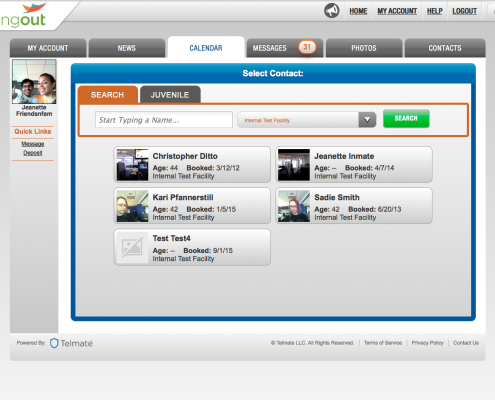
Task: Select Jeanette Inmate's photo thumbnail
Action: (294, 165)
